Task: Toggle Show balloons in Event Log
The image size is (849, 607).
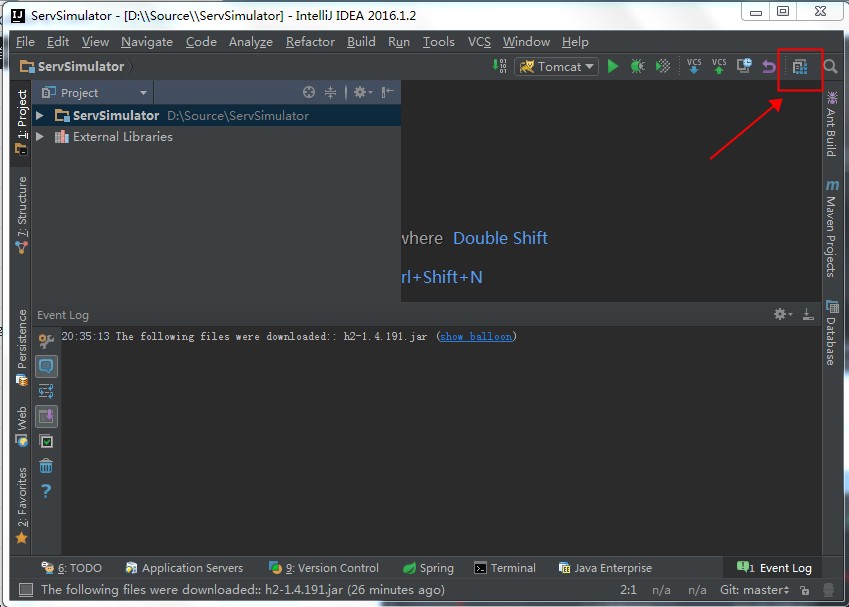Action: click(46, 367)
